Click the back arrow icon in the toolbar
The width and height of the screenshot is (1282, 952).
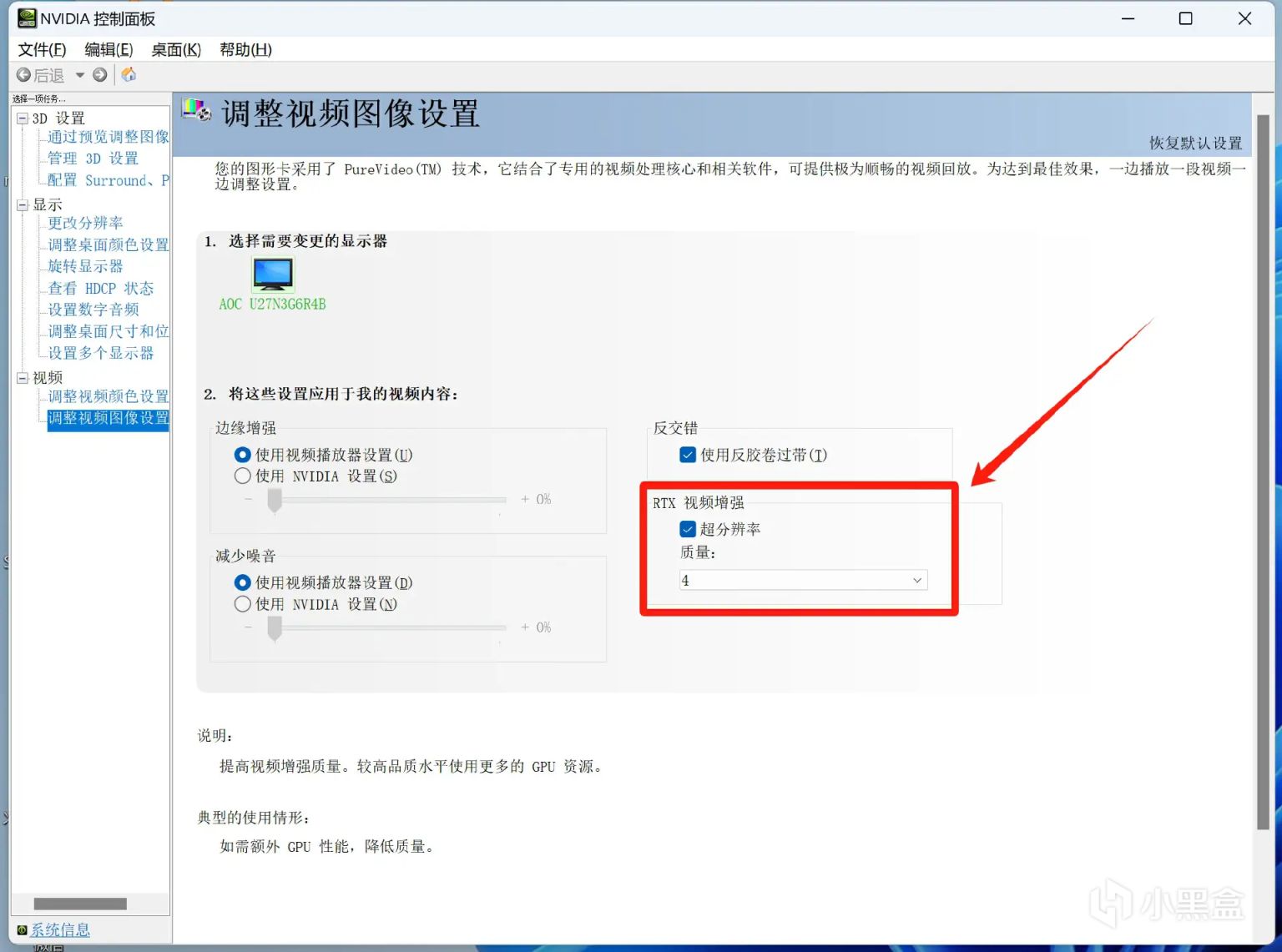[x=23, y=75]
